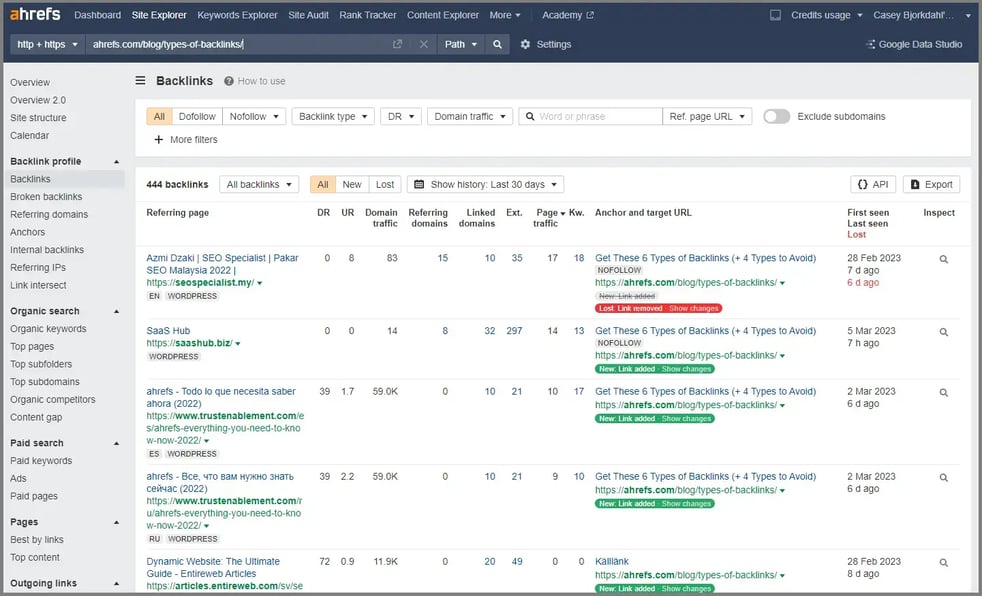
Task: Inspect the entireweb articles row
Action: (944, 563)
